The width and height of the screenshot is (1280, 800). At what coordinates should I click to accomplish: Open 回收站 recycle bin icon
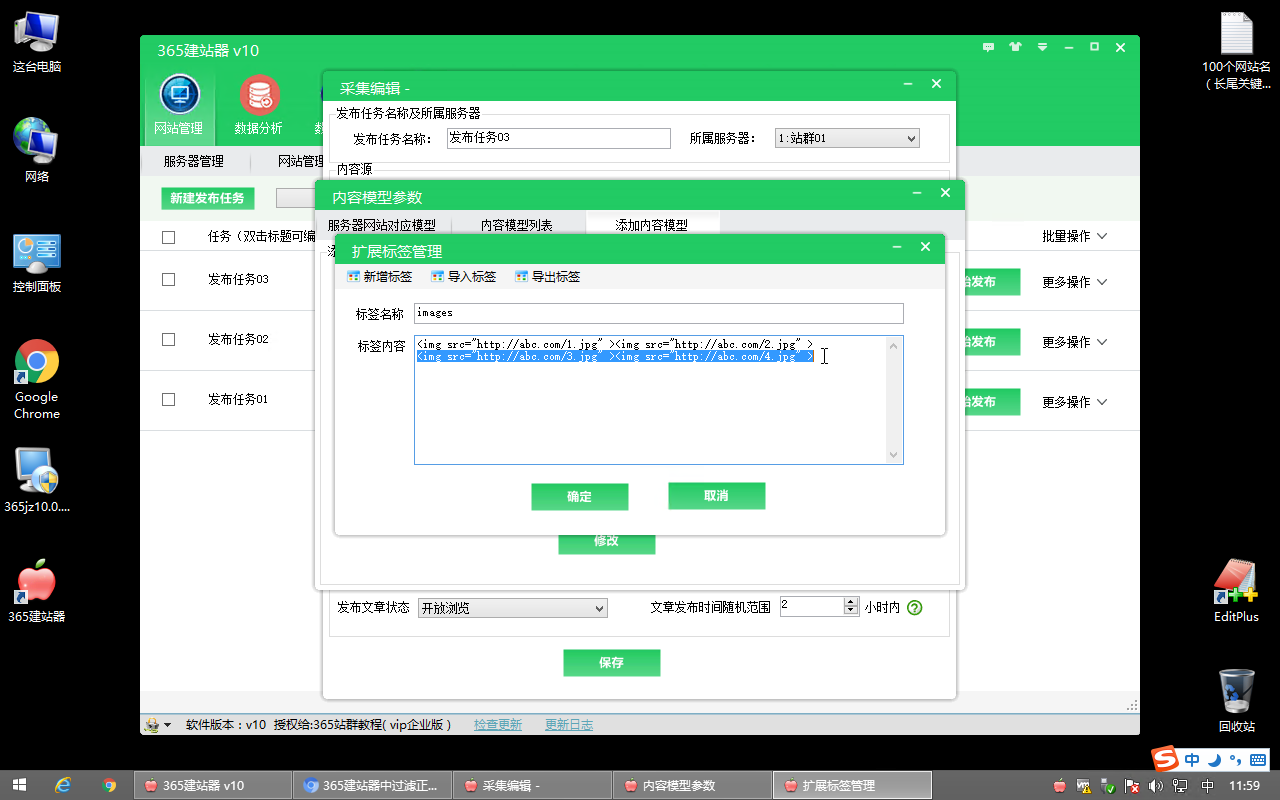(x=1236, y=701)
